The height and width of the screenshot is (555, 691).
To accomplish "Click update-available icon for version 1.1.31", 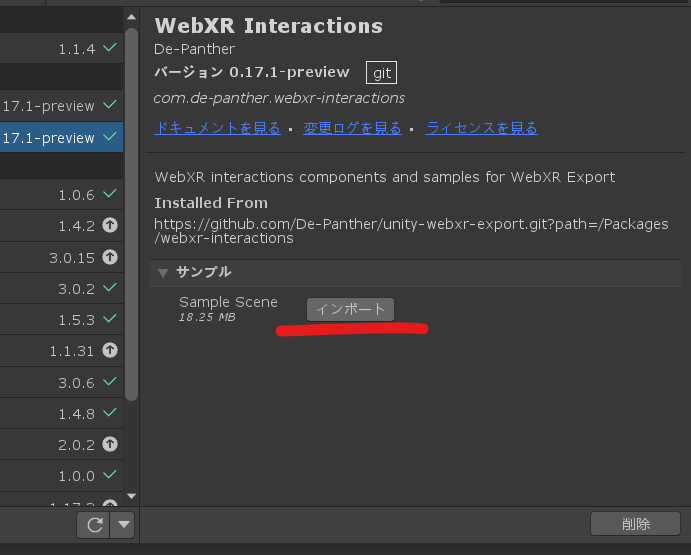I will click(x=110, y=350).
